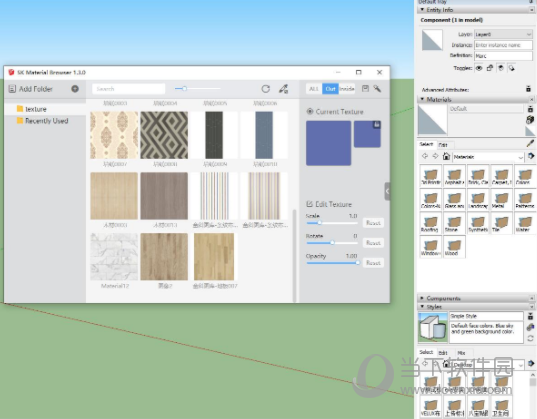Image resolution: width=537 pixels, height=419 pixels.
Task: Open the Stone materials folder
Action: pos(454,223)
